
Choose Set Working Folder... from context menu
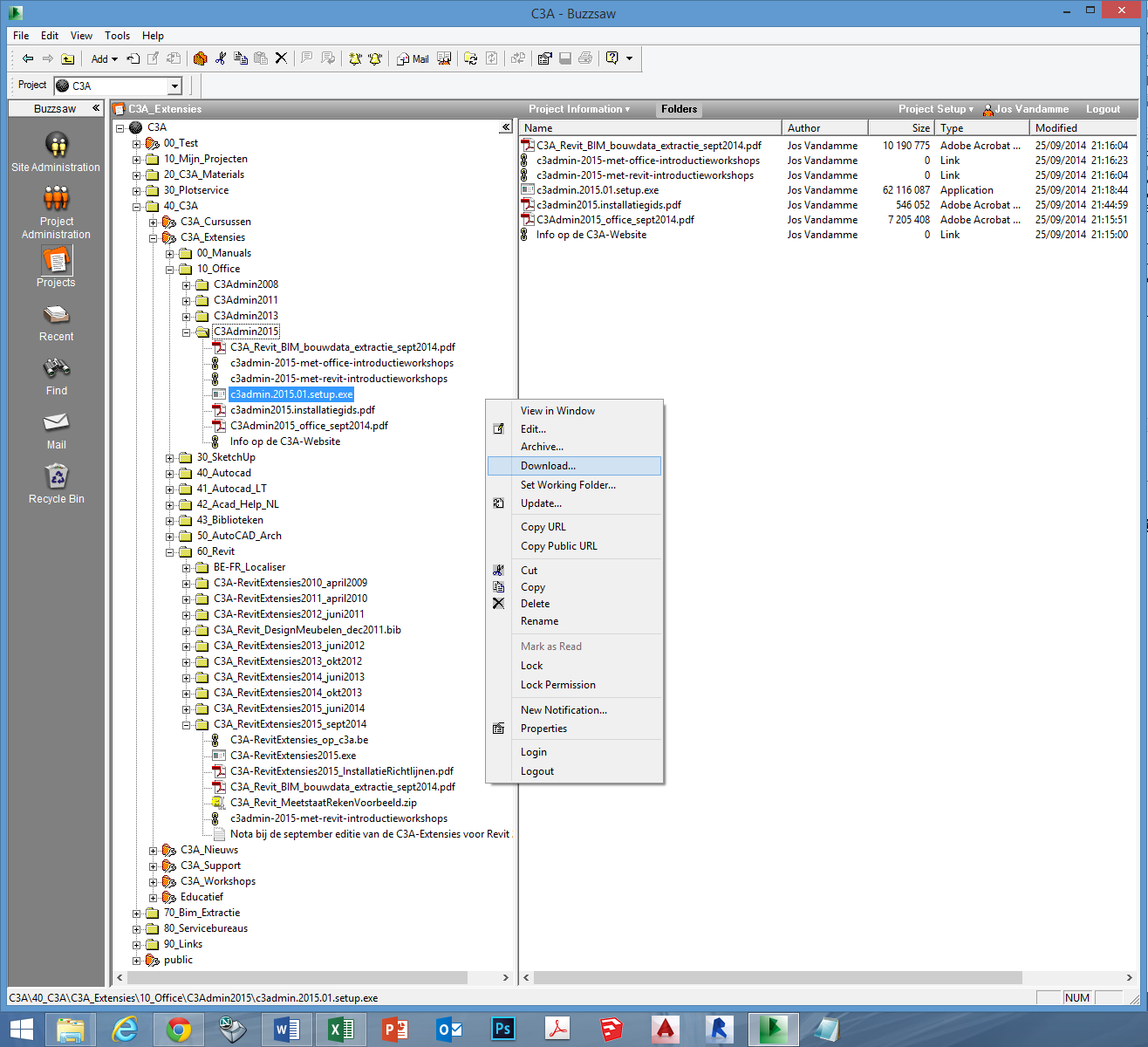pos(575,485)
